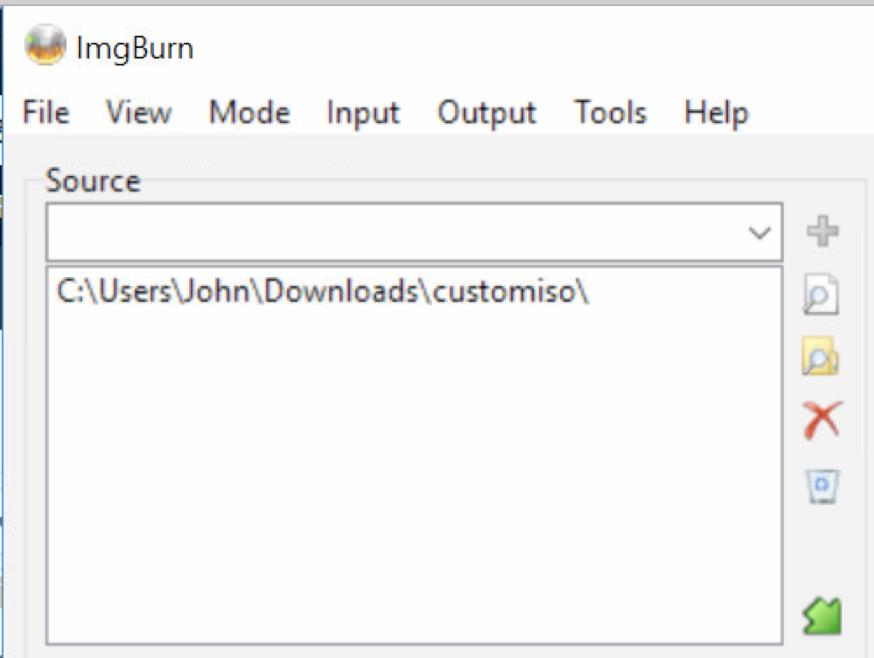
Task: Browse for a folder using the folder-magnifier icon
Action: pyautogui.click(x=822, y=357)
